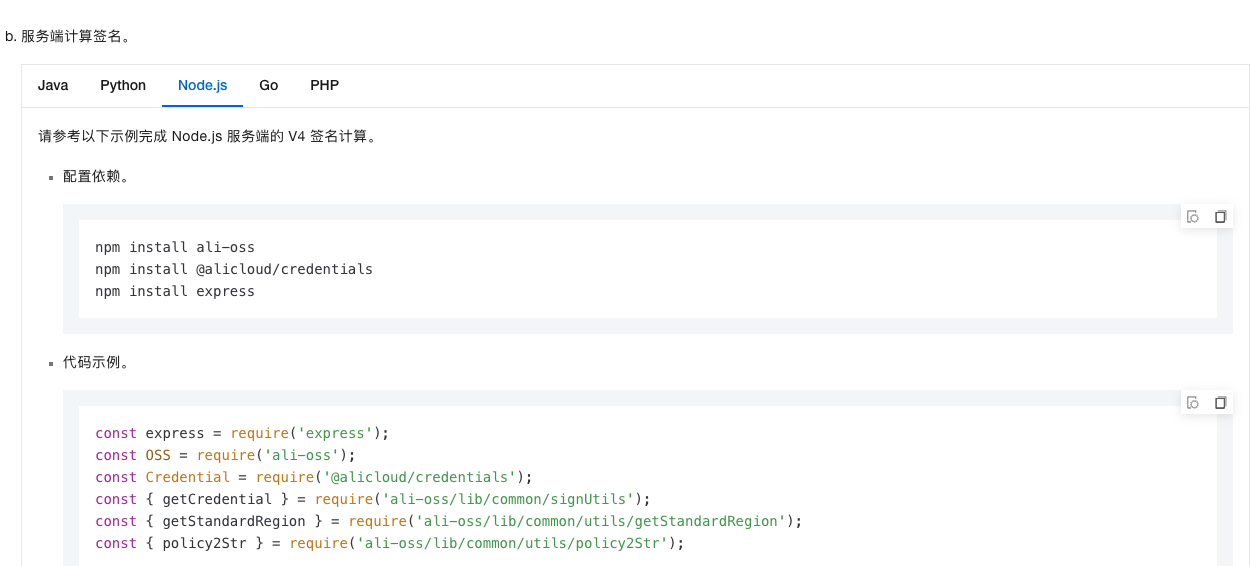This screenshot has height=566, width=1251.
Task: Click the 'getStandardRegion' require line
Action: (x=449, y=521)
